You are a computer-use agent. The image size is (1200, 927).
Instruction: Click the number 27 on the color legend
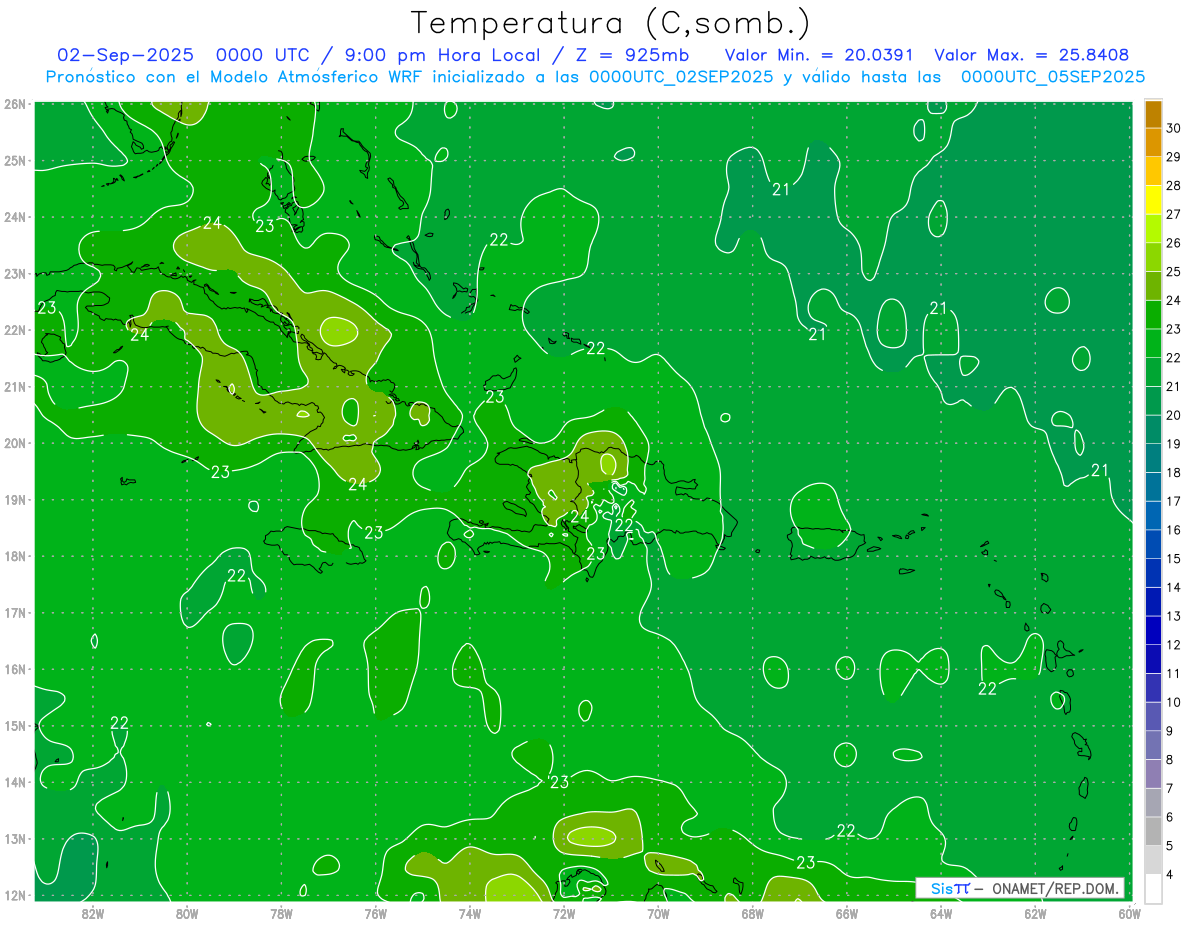point(1174,214)
